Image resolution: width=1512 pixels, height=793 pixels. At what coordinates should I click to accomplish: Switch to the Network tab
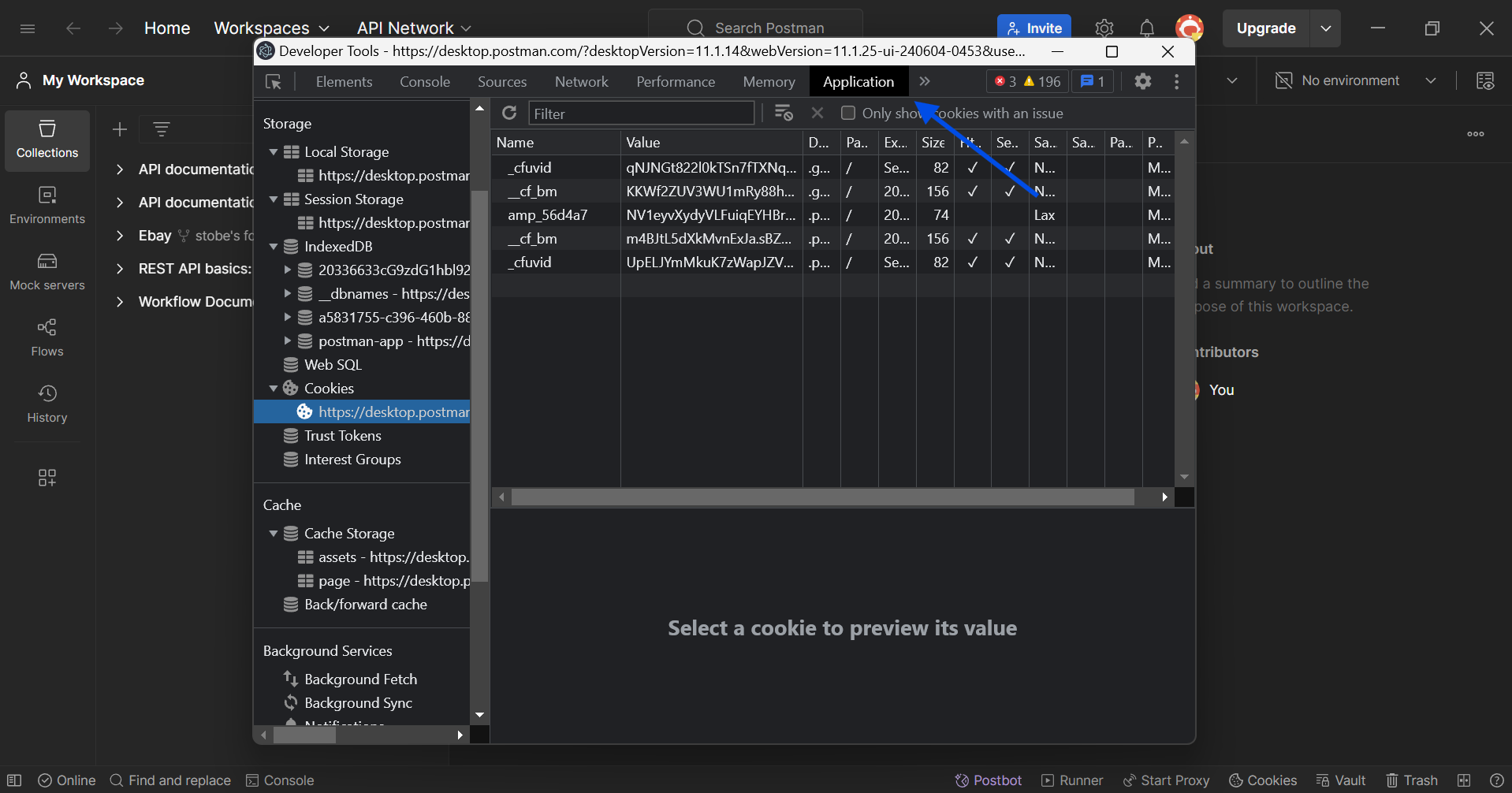(582, 82)
